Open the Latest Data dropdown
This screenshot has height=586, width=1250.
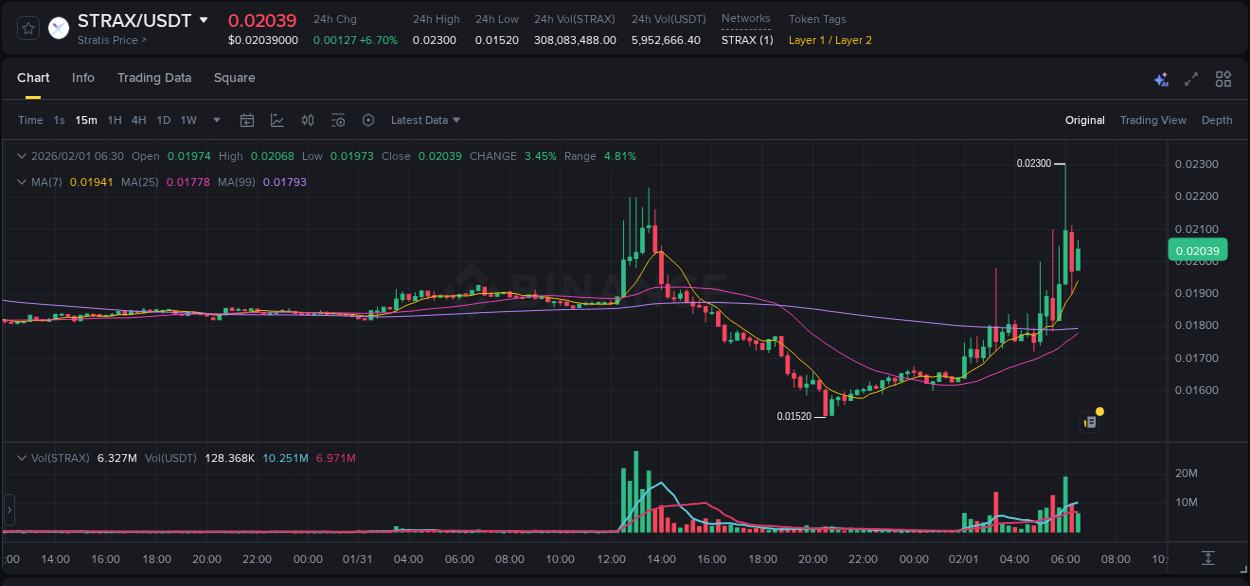(425, 120)
